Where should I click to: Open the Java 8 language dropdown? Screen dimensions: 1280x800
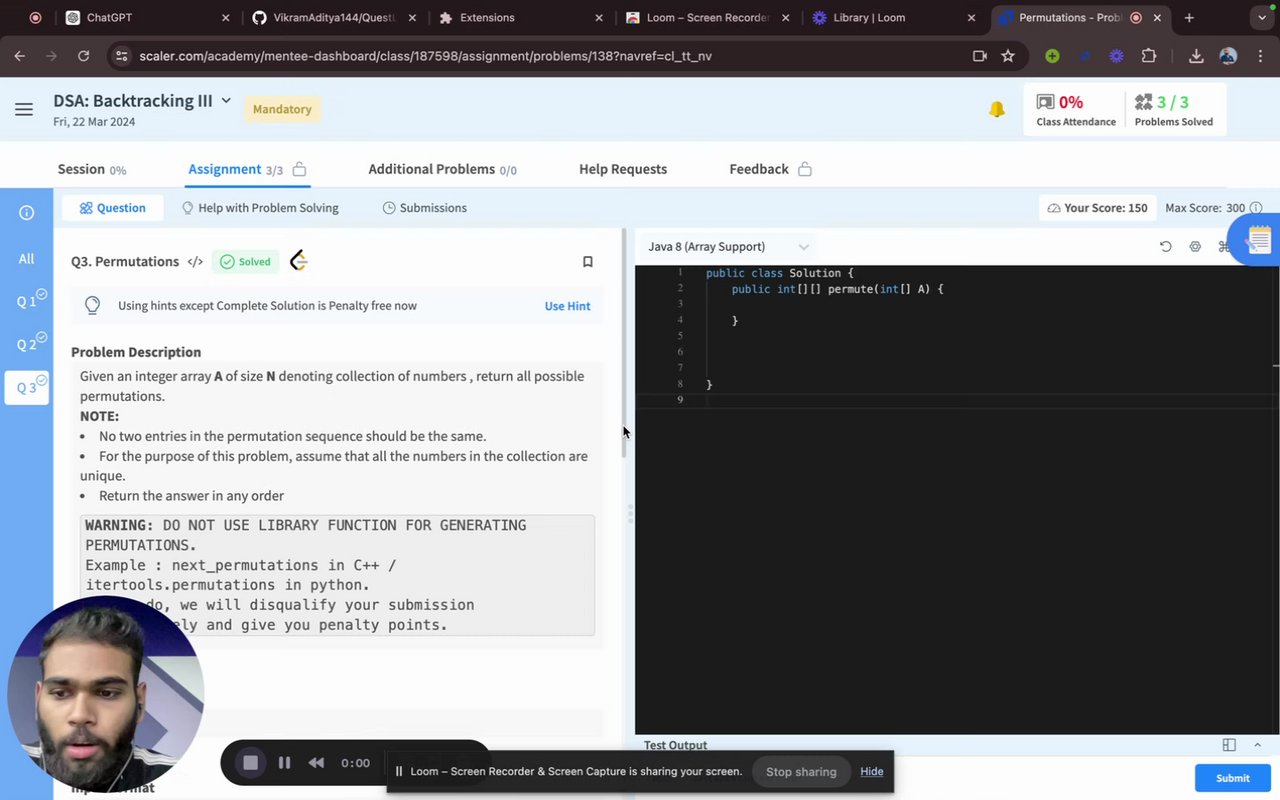728,247
